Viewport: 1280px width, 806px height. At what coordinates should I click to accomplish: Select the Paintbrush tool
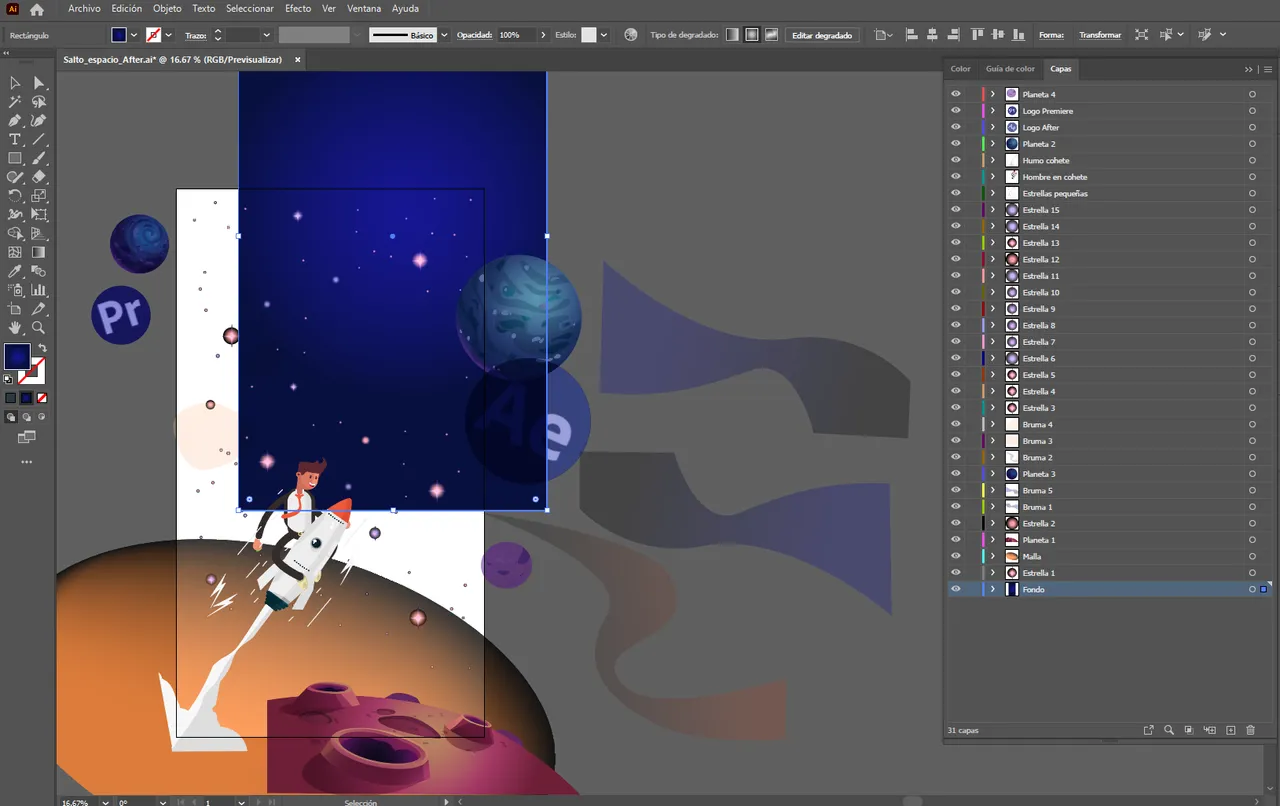pyautogui.click(x=39, y=158)
